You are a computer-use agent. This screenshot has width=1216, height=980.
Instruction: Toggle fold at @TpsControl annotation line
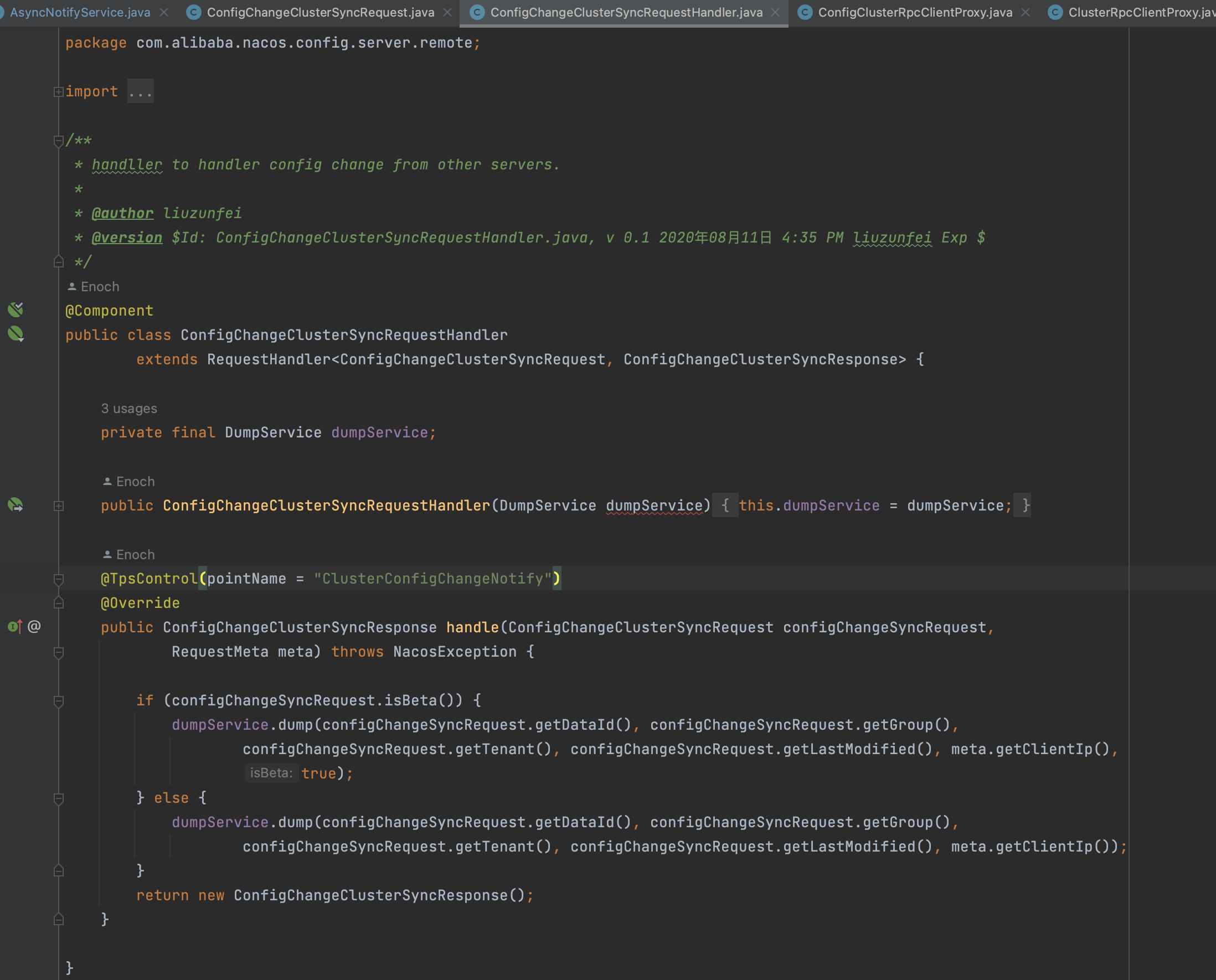tap(58, 579)
